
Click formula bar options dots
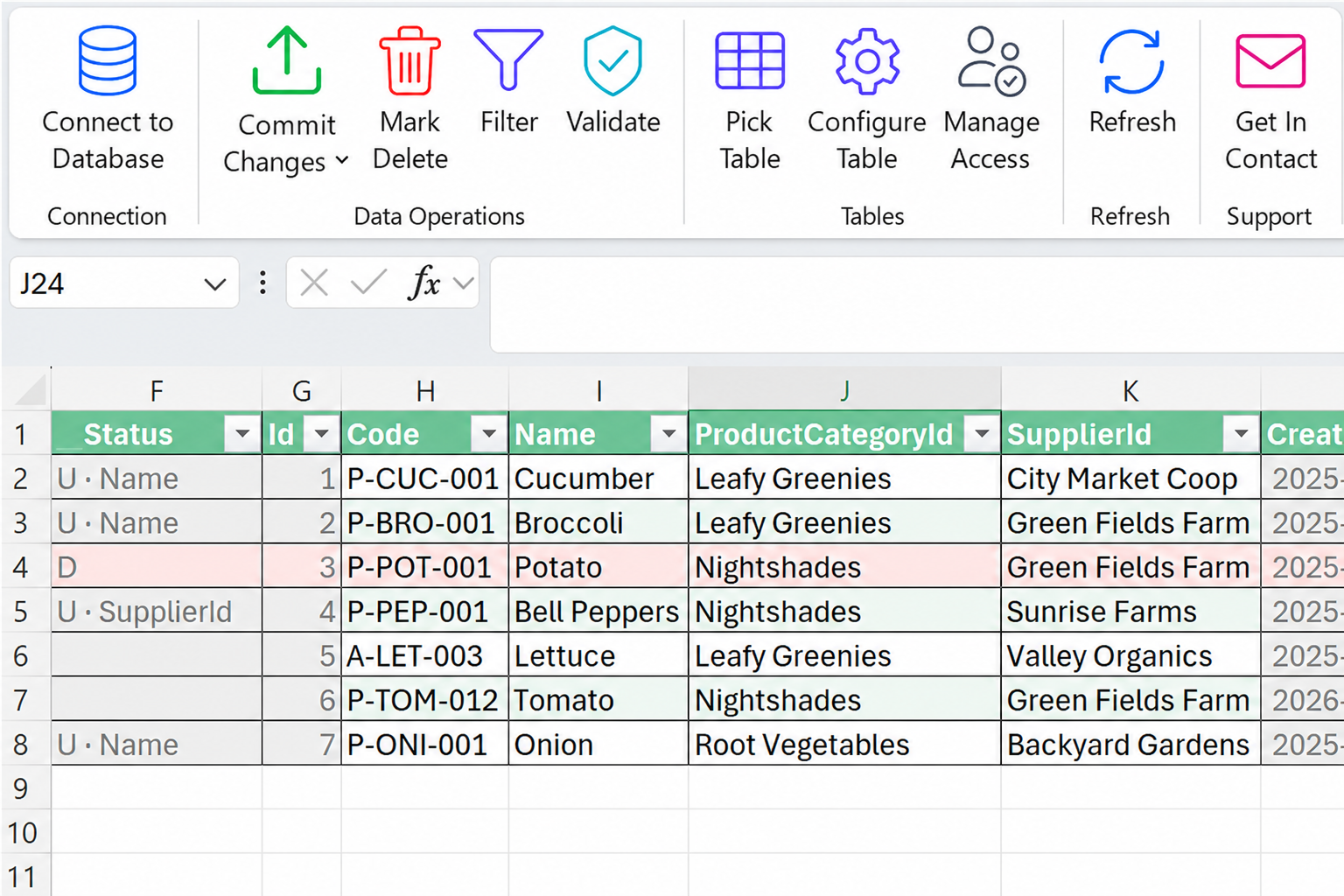coord(262,283)
